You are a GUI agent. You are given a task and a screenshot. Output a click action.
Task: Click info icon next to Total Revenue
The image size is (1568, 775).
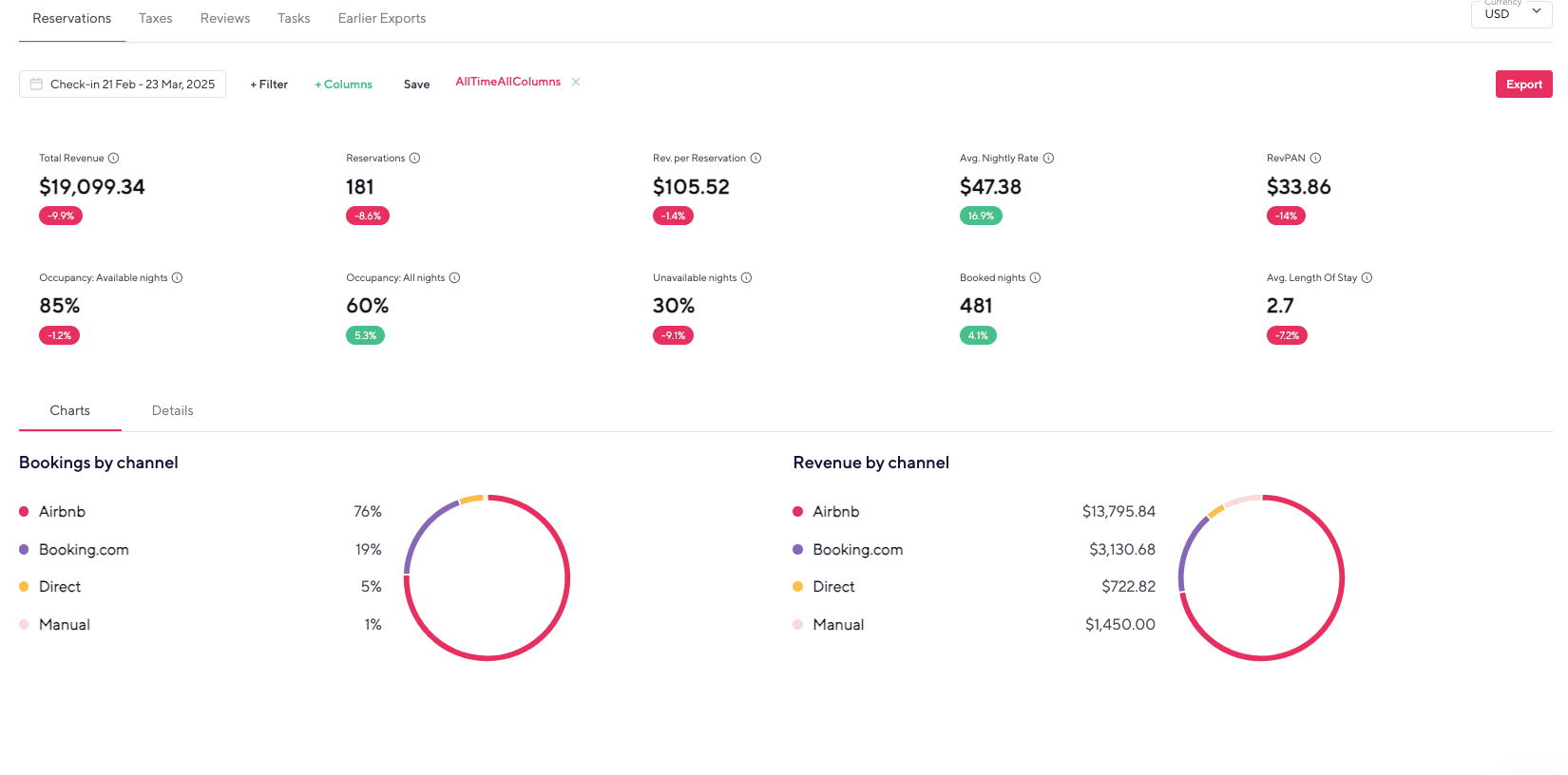point(113,159)
